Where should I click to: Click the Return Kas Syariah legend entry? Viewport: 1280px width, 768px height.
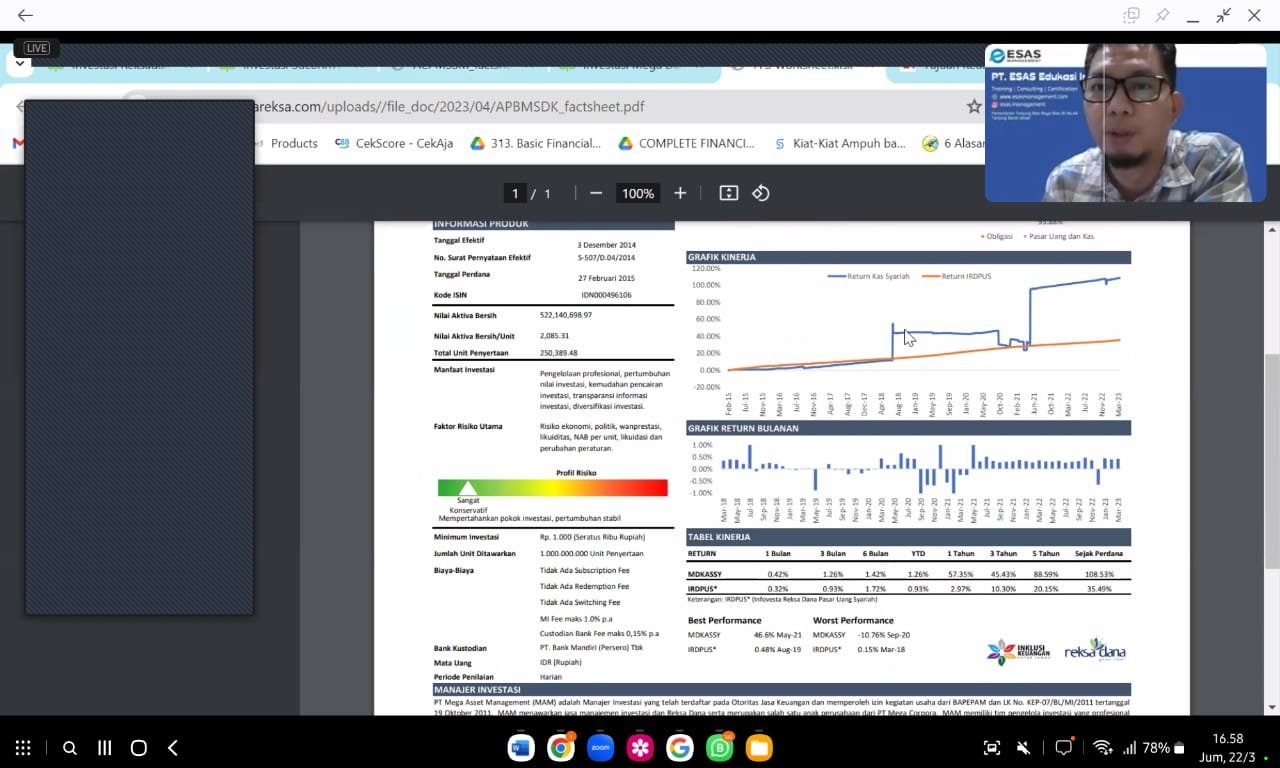[x=869, y=276]
